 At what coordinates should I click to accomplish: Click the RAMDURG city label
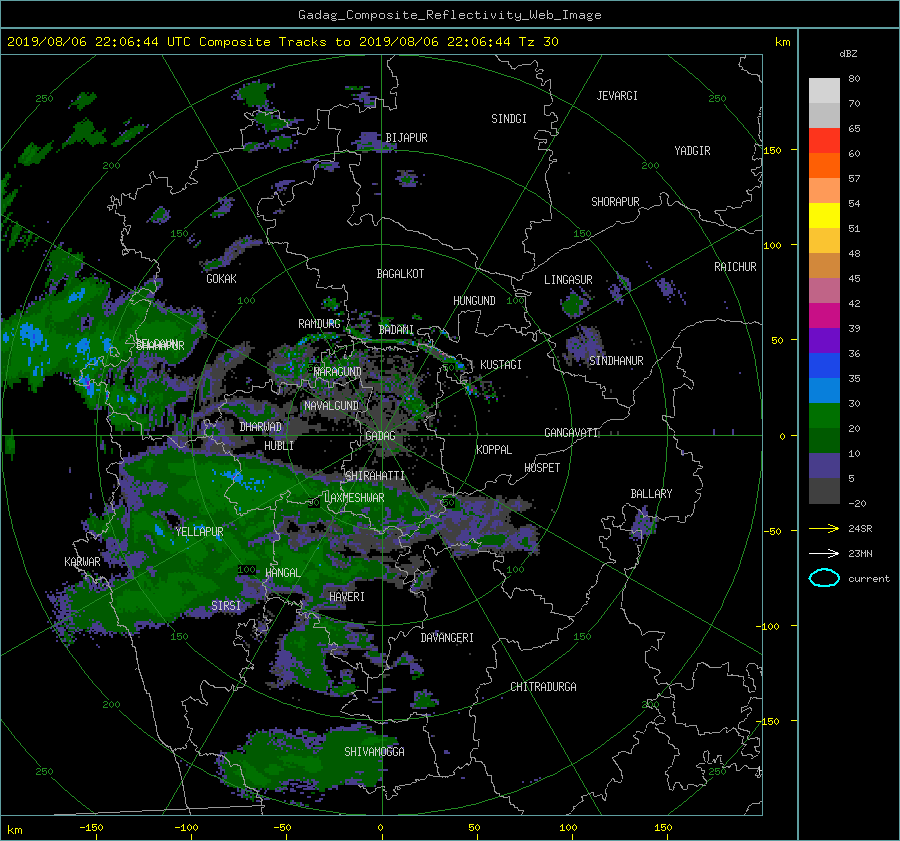319,324
